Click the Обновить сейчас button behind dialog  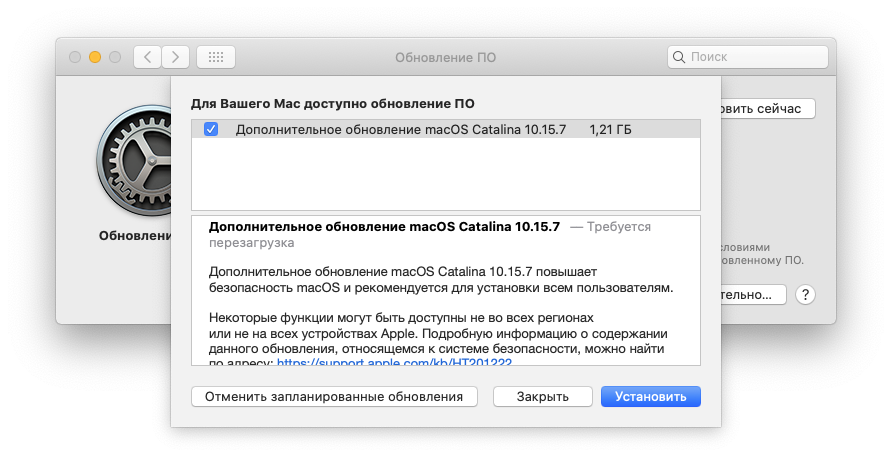pos(768,109)
